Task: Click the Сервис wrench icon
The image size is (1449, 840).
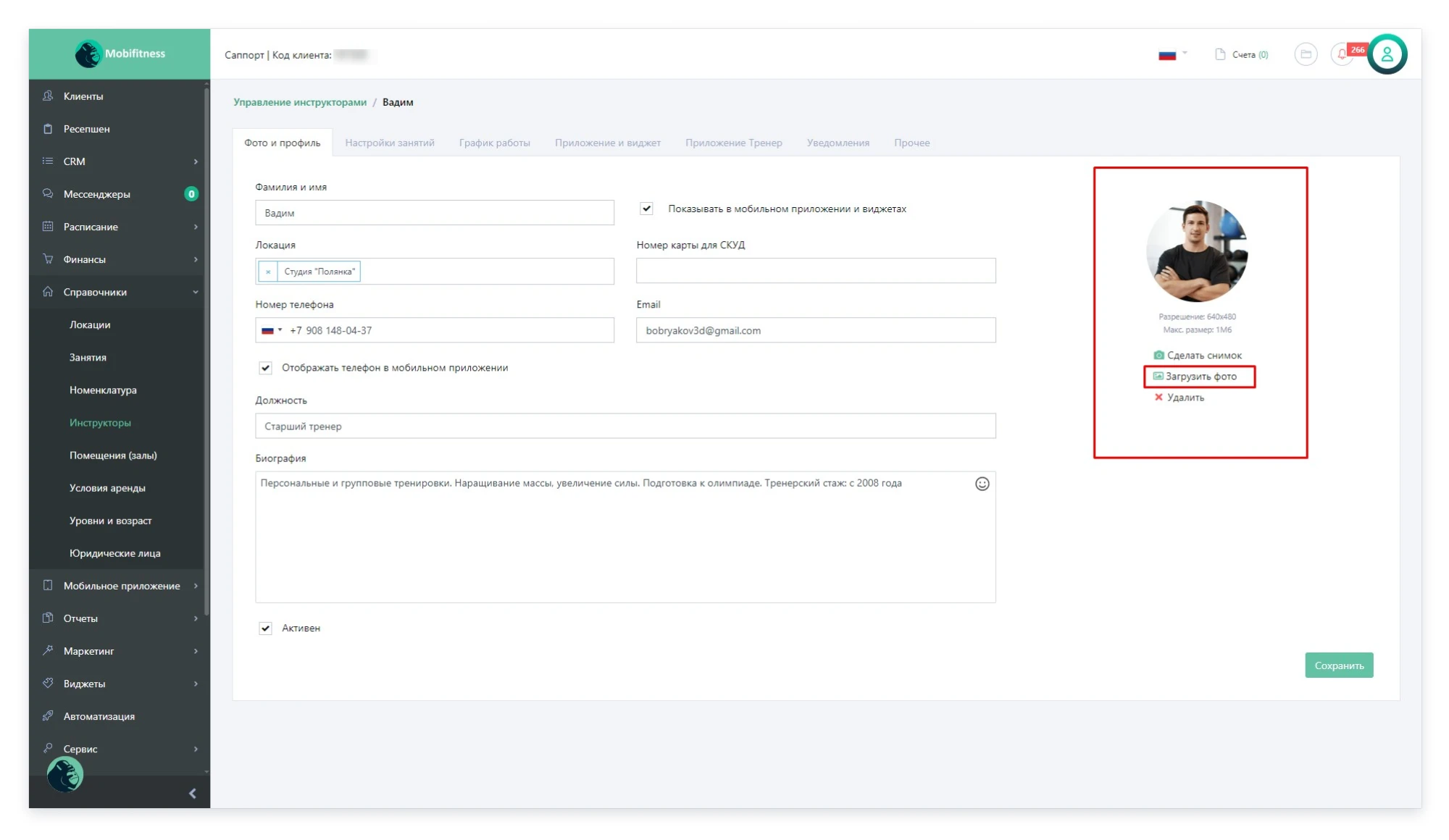Action: coord(48,748)
